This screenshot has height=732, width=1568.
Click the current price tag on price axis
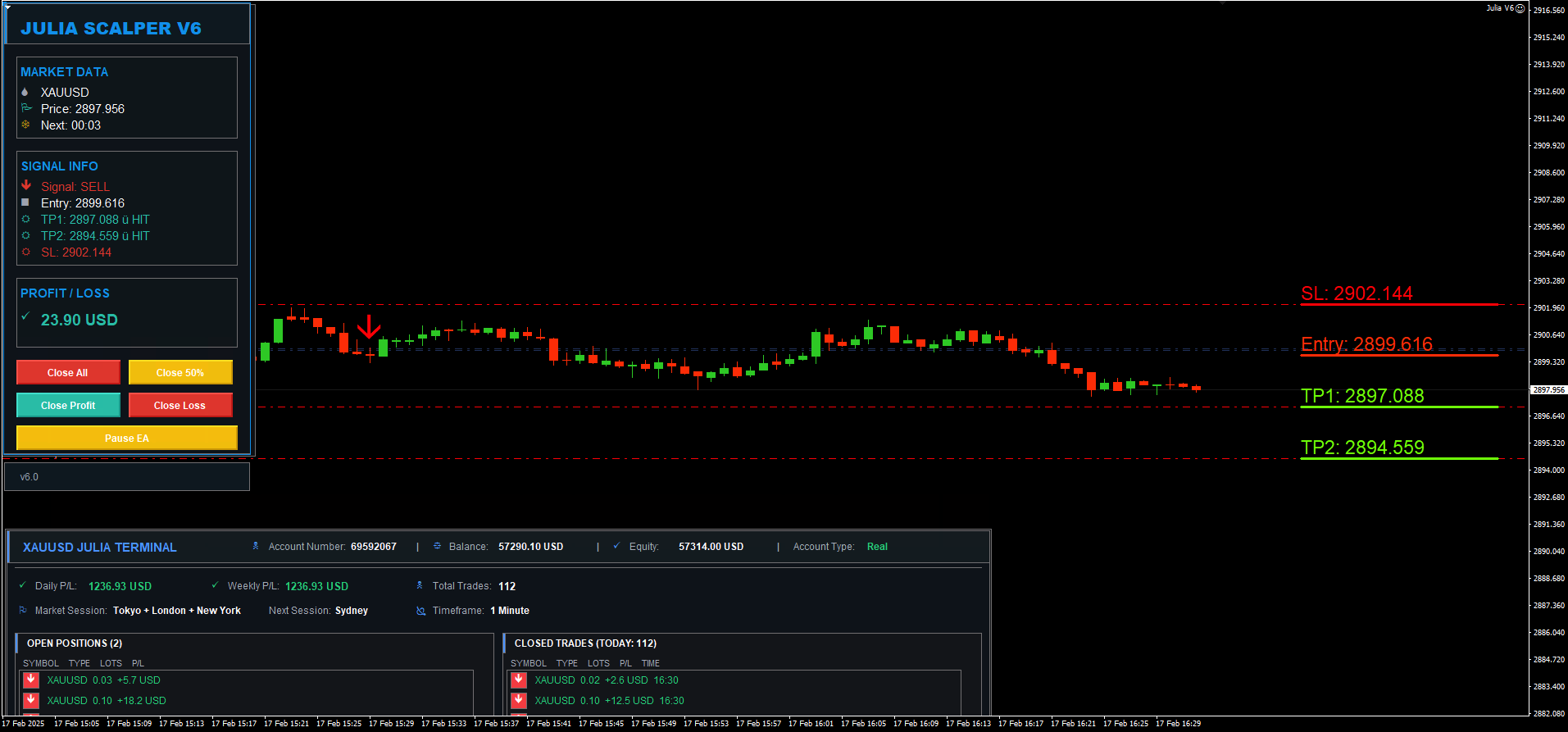(1548, 390)
